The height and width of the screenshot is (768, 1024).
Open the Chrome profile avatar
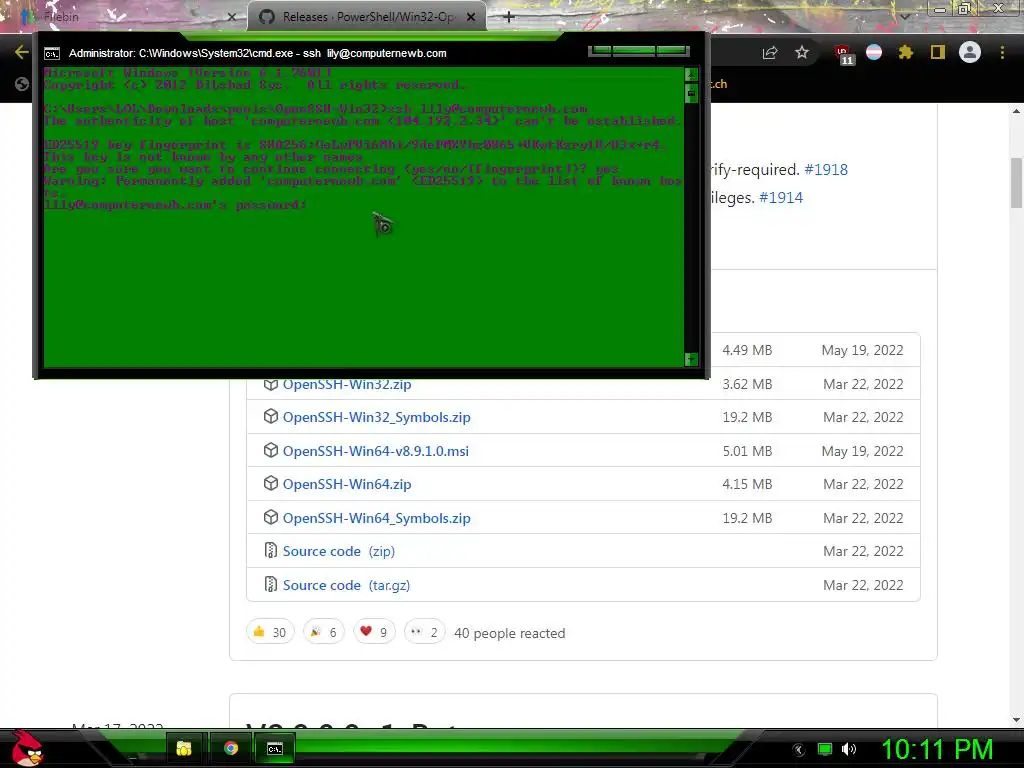970,52
